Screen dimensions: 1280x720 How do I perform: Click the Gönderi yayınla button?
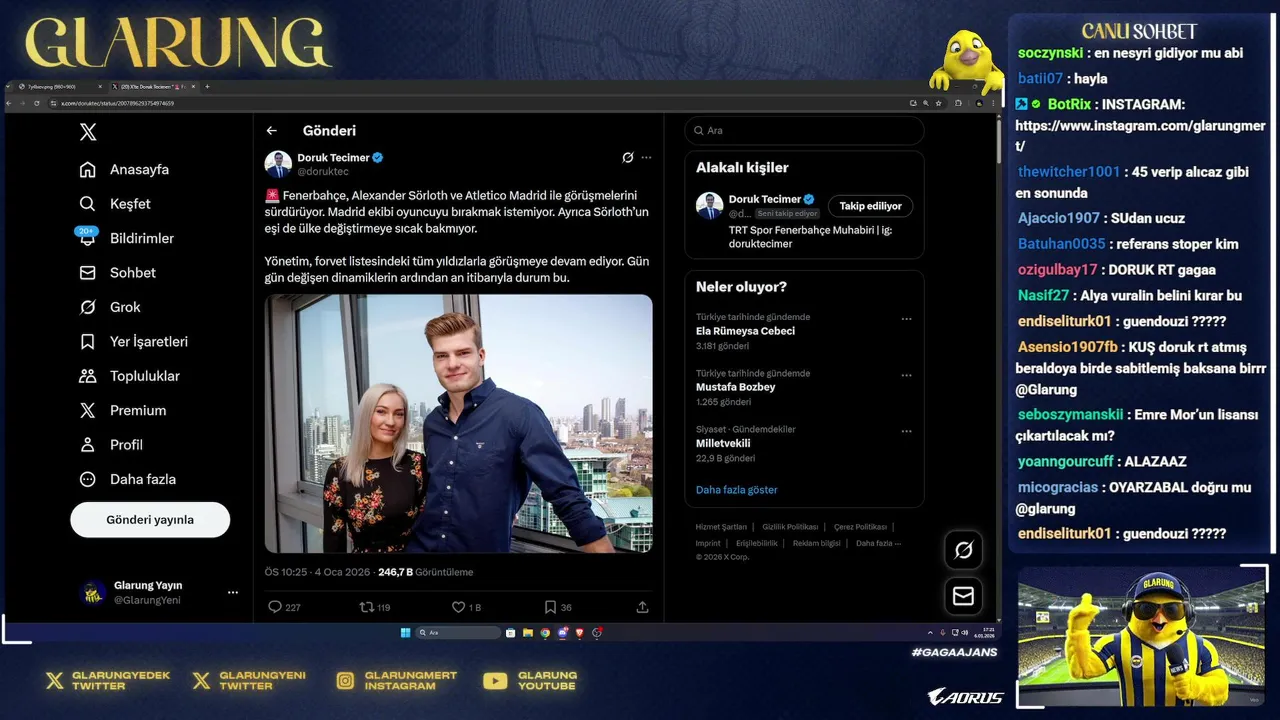click(150, 520)
